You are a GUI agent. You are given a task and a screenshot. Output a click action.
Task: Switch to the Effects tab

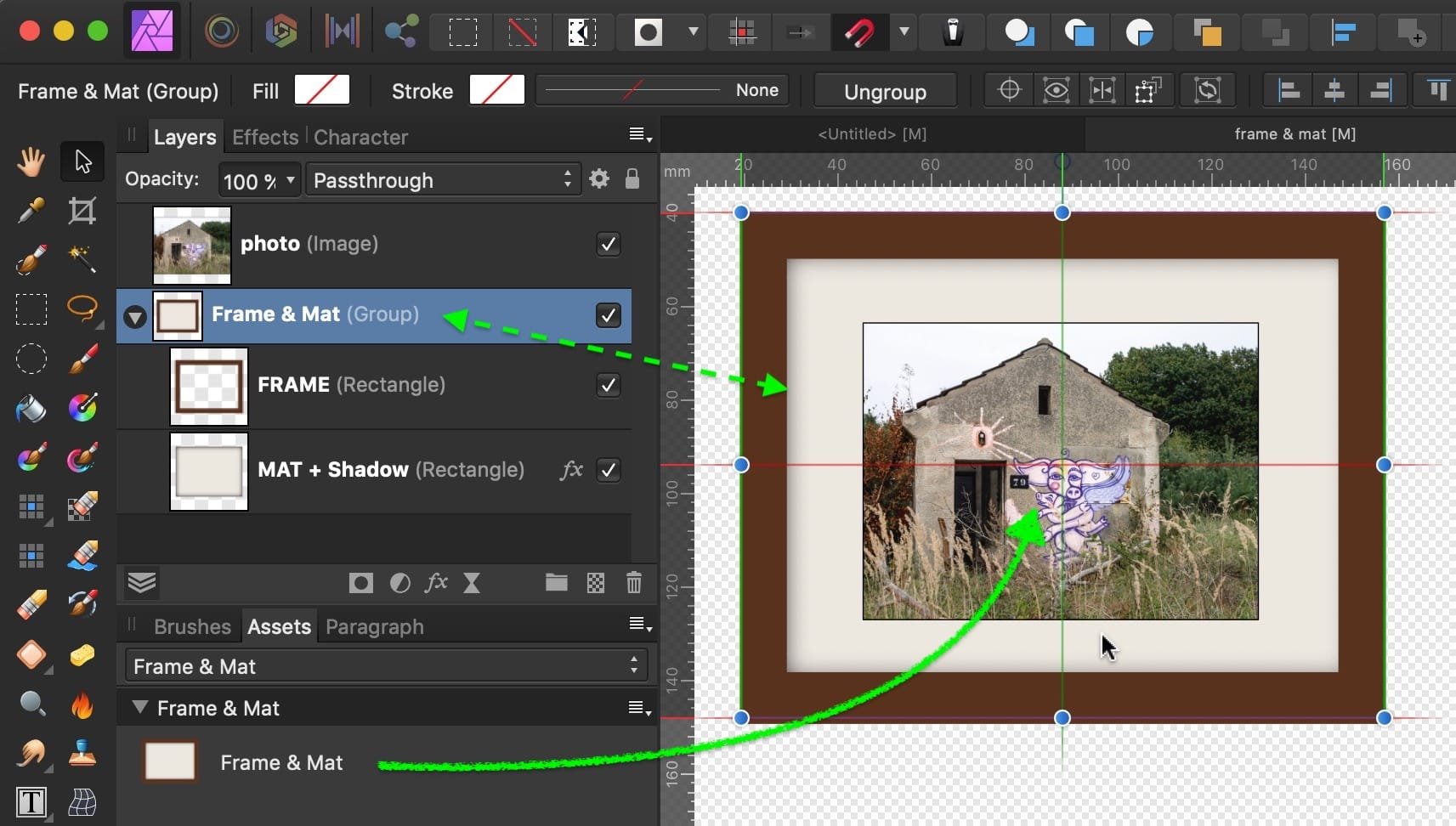[264, 137]
